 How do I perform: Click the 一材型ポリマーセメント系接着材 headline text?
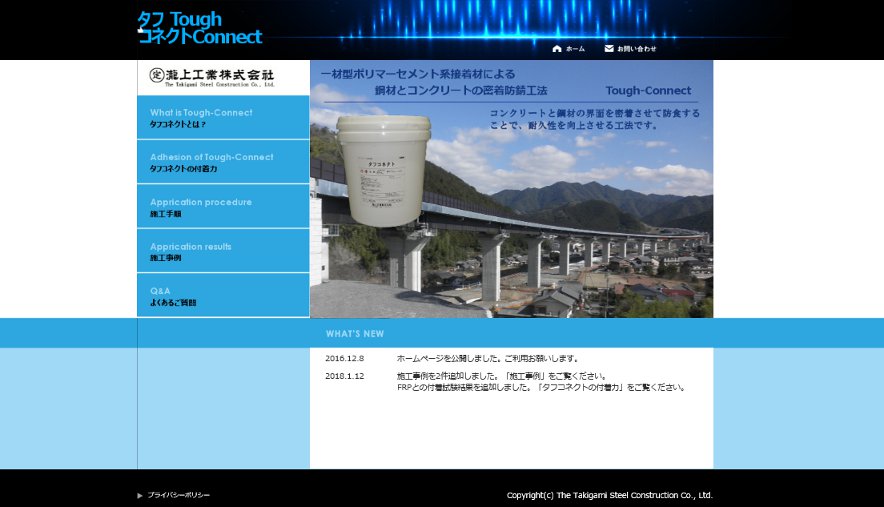(x=418, y=74)
